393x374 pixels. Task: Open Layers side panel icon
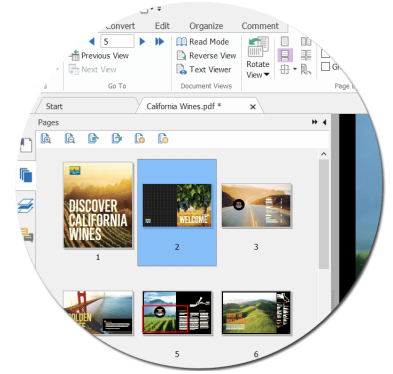tap(26, 205)
